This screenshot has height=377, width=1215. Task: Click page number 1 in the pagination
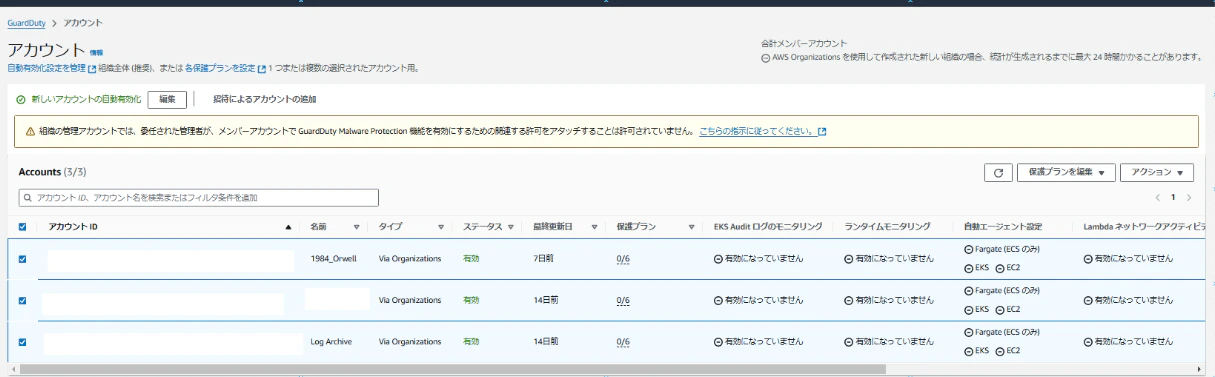click(x=1174, y=197)
